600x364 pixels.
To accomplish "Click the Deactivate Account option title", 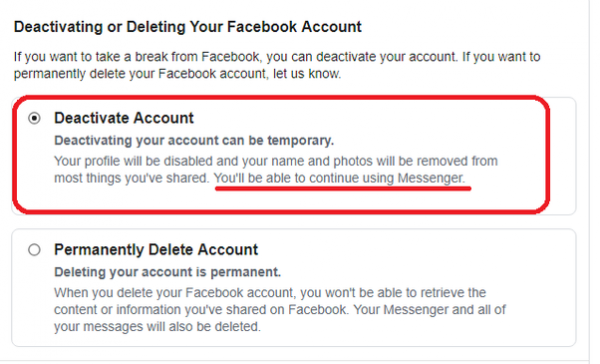I will click(x=124, y=118).
